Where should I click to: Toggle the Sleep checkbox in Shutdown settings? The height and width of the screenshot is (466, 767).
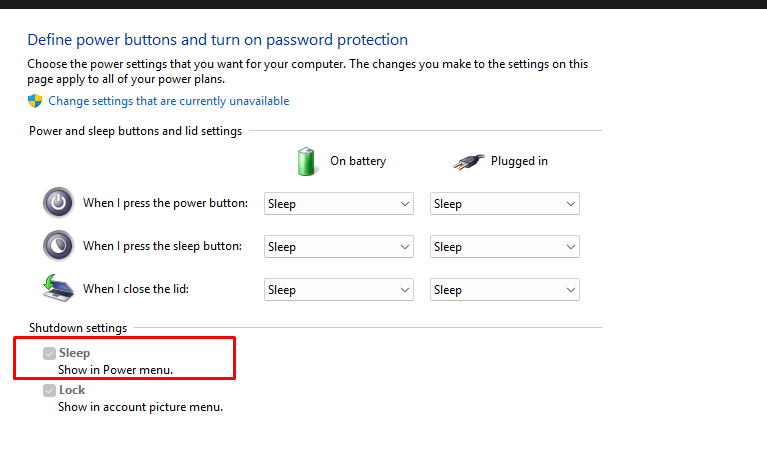pos(49,353)
